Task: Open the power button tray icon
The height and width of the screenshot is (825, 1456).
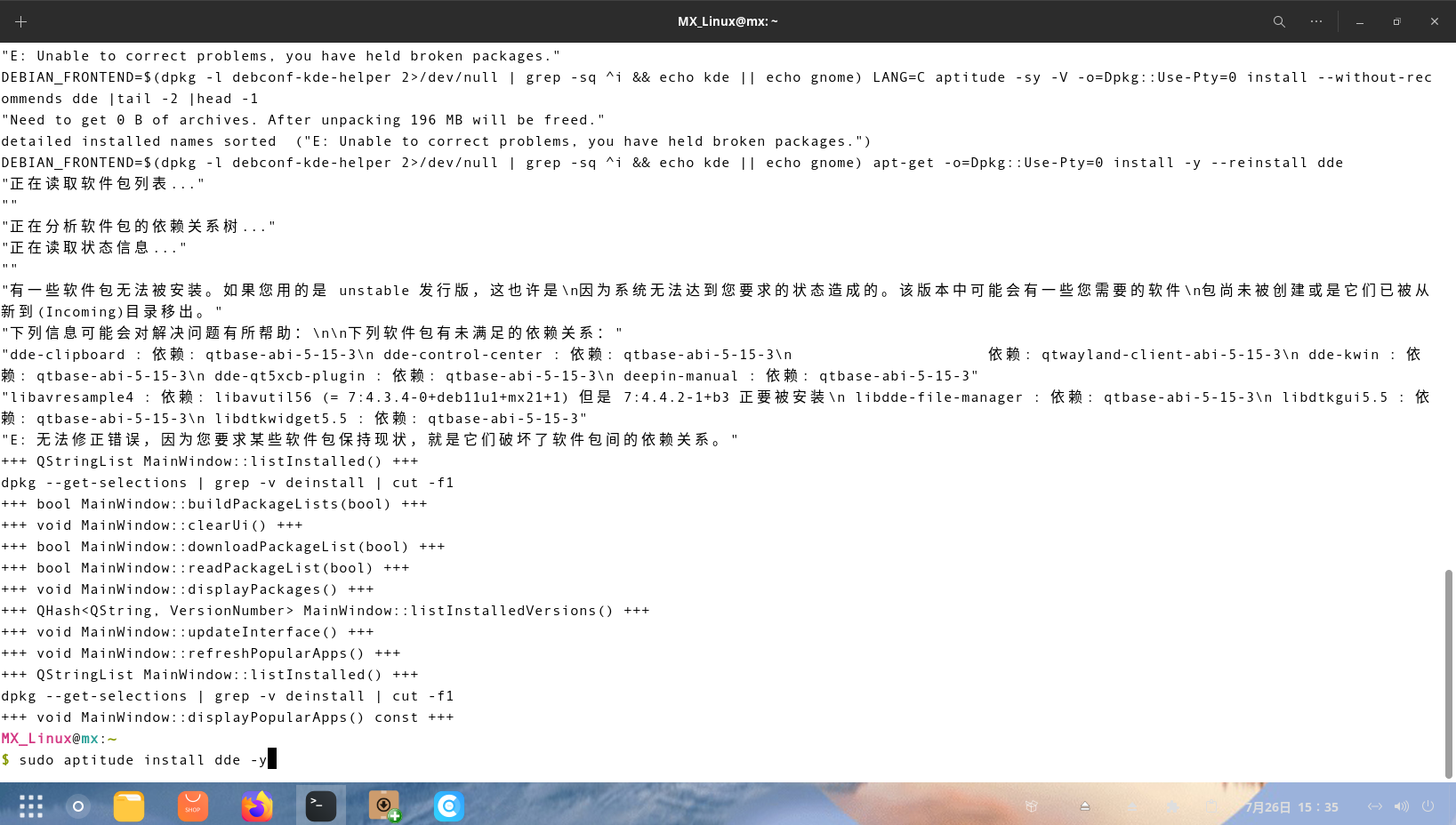Action: pyautogui.click(x=1428, y=806)
